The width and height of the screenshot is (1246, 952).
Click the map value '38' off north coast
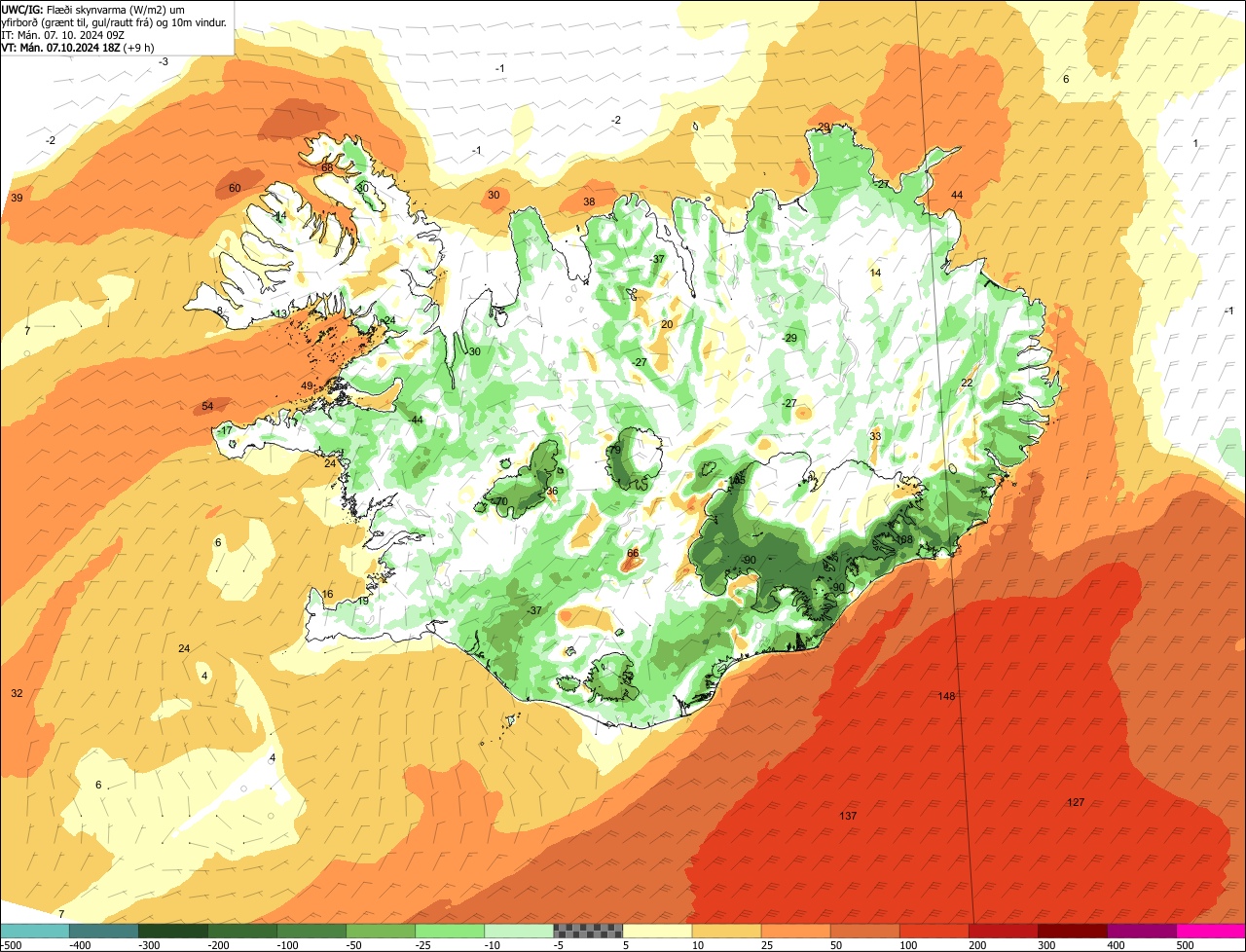589,201
